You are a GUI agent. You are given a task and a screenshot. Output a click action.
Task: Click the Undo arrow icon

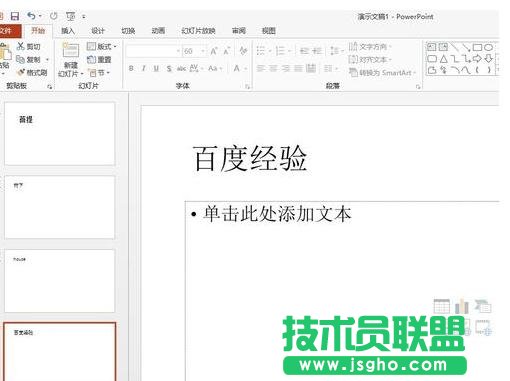pyautogui.click(x=31, y=16)
